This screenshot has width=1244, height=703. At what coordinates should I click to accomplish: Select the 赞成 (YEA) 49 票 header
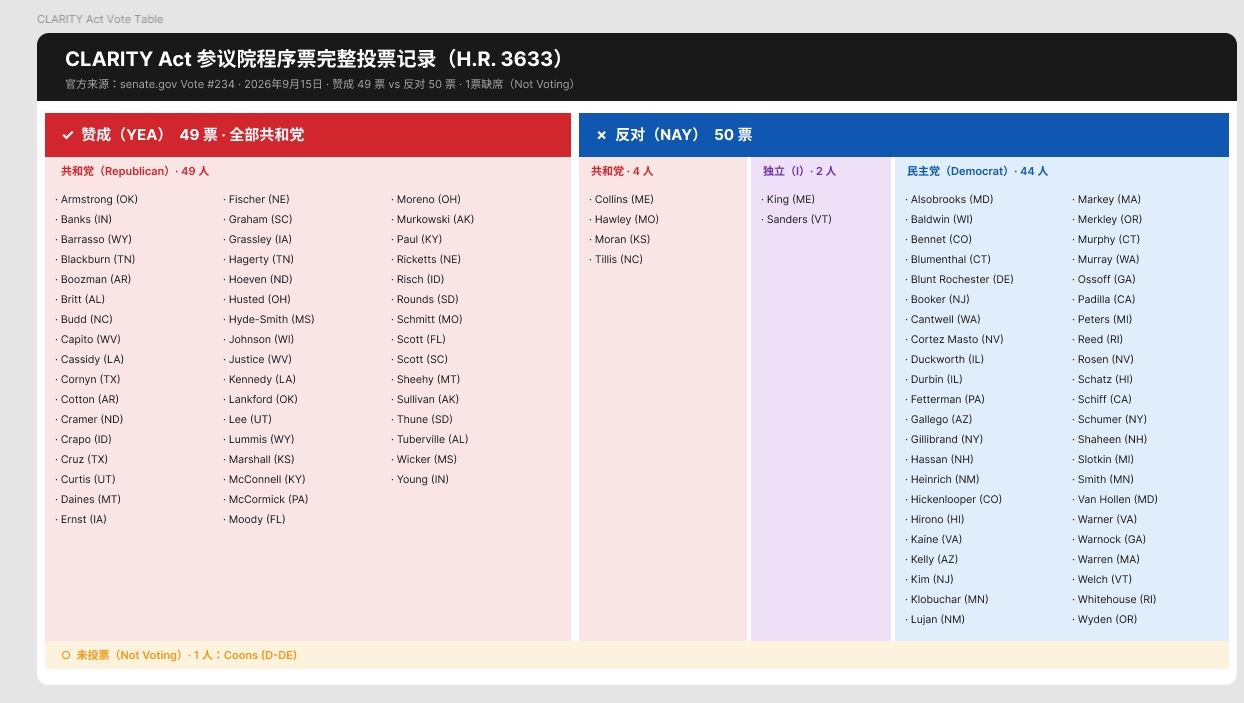308,135
